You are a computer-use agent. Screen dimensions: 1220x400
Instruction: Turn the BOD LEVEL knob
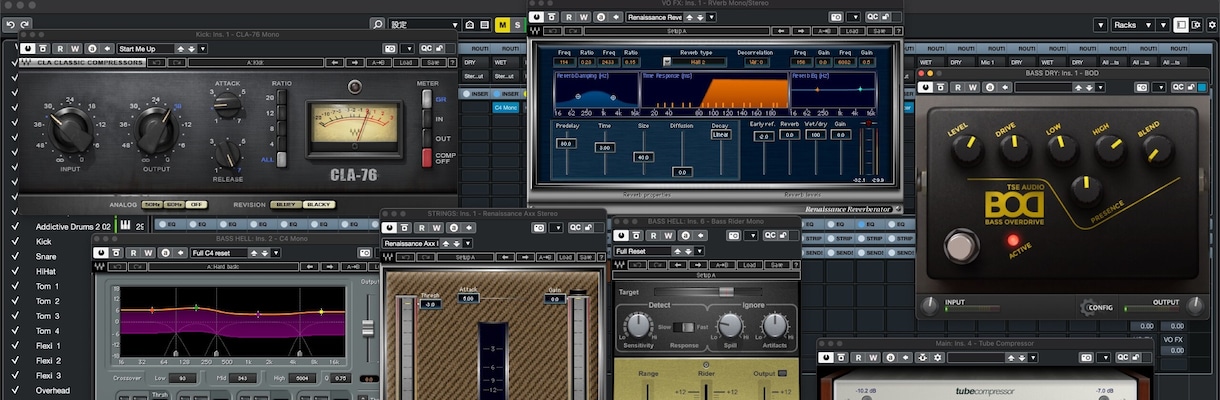[967, 150]
